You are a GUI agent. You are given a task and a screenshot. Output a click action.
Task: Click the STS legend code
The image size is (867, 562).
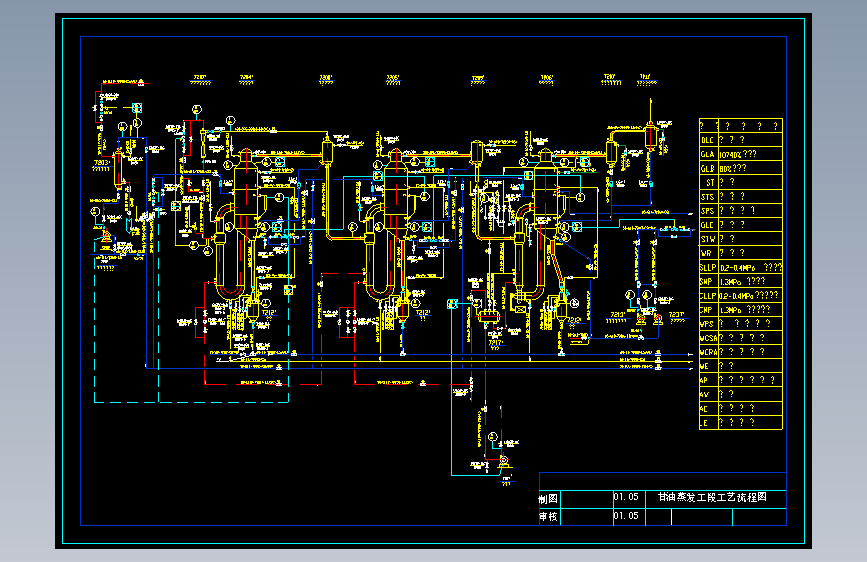708,197
